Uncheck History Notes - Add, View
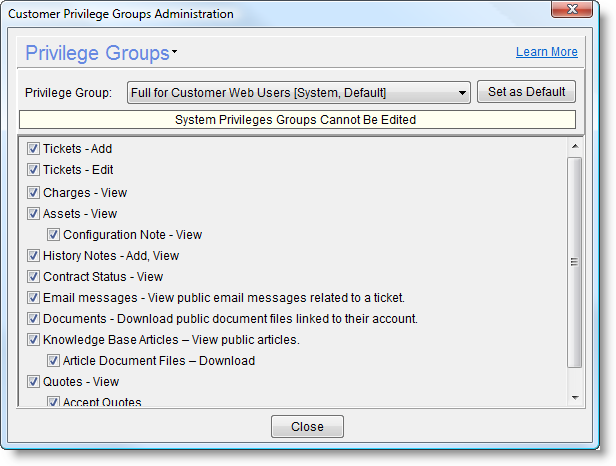The width and height of the screenshot is (616, 466). tap(33, 256)
